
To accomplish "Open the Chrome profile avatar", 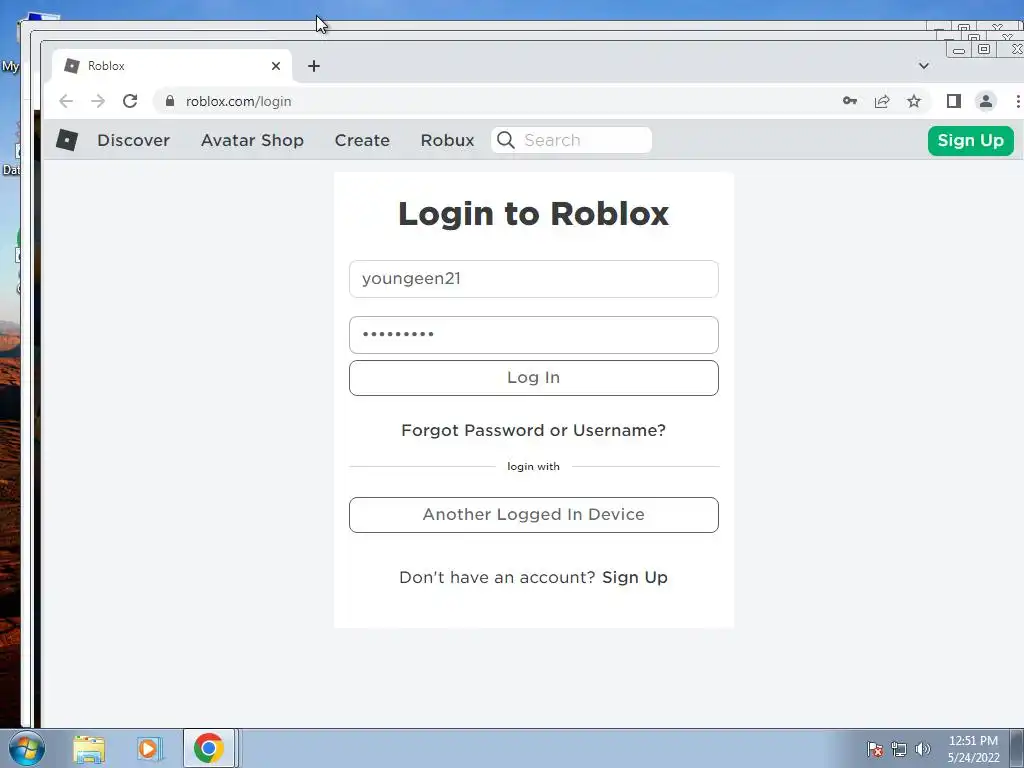I will [985, 101].
